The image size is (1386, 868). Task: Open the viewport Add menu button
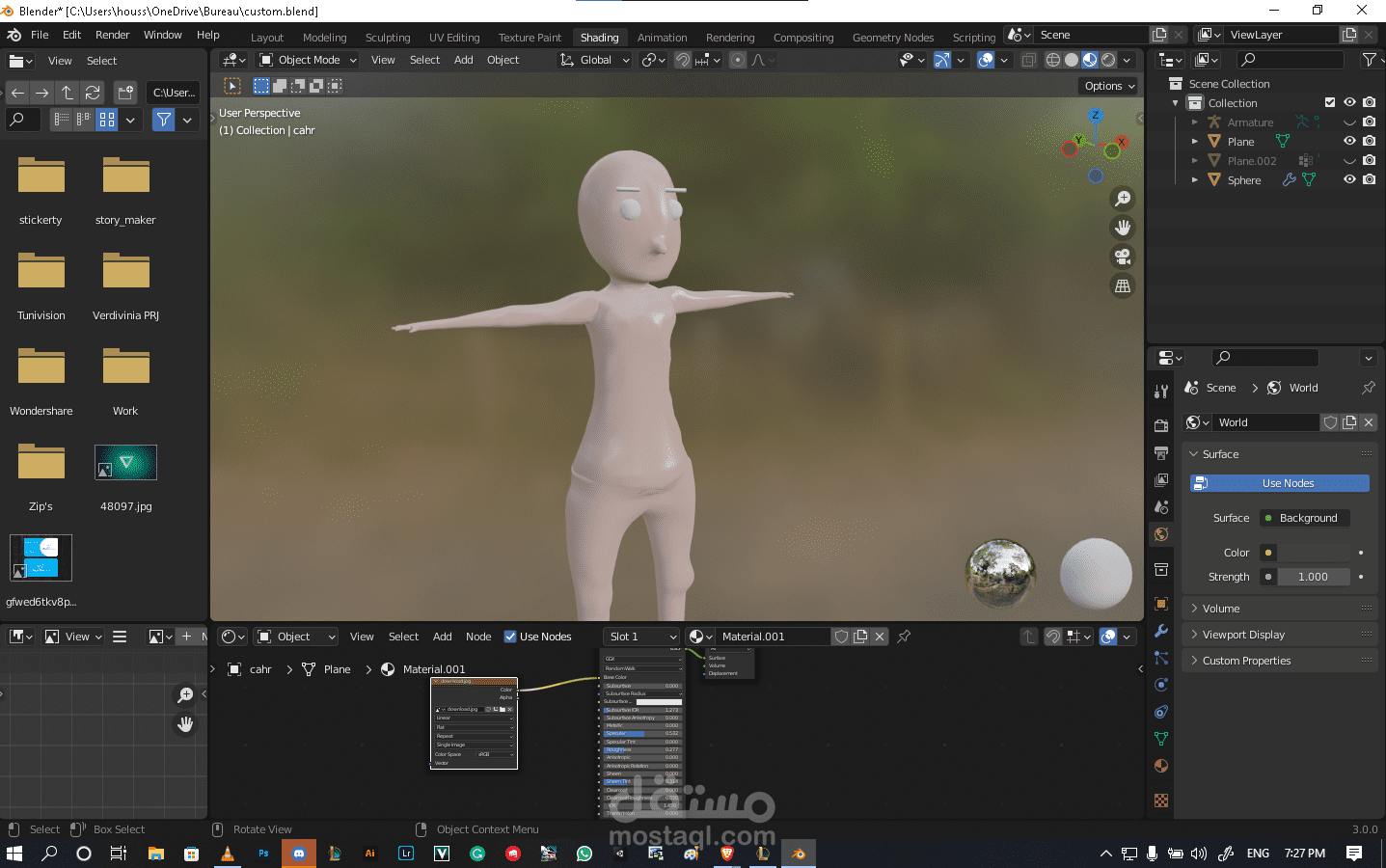tap(463, 60)
